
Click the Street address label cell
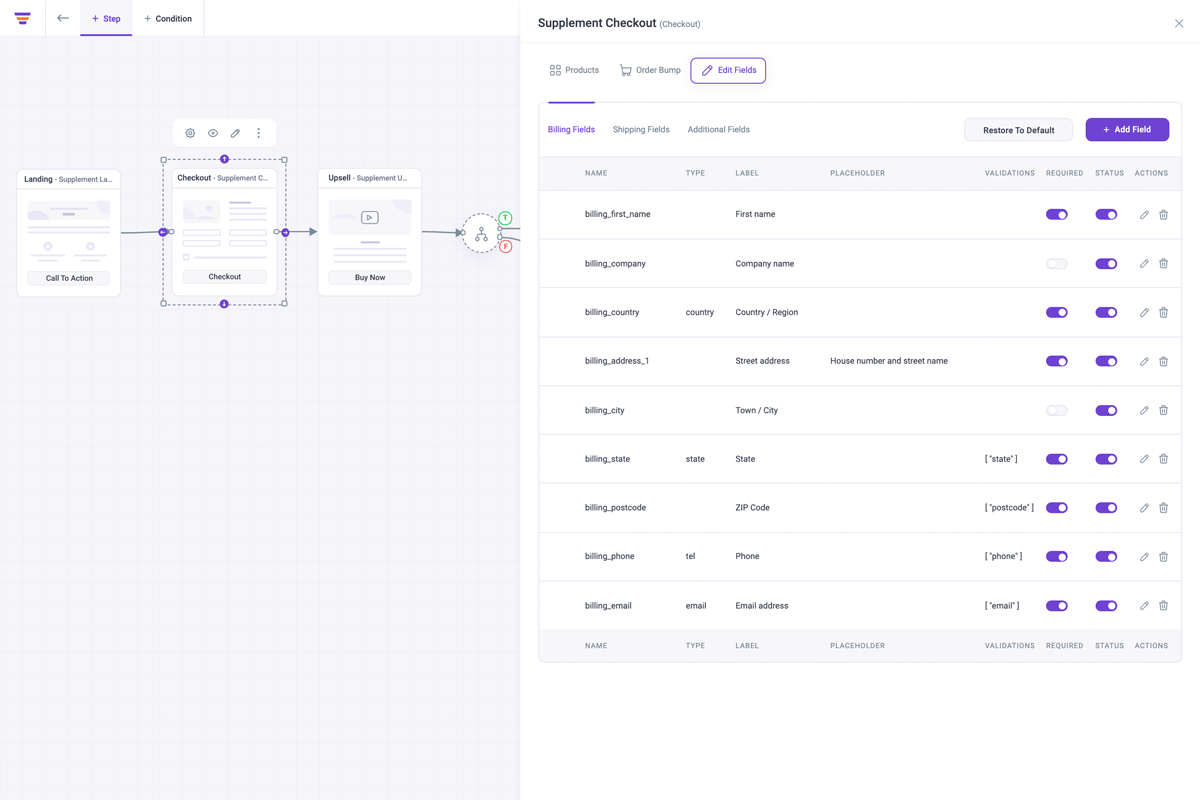click(762, 361)
